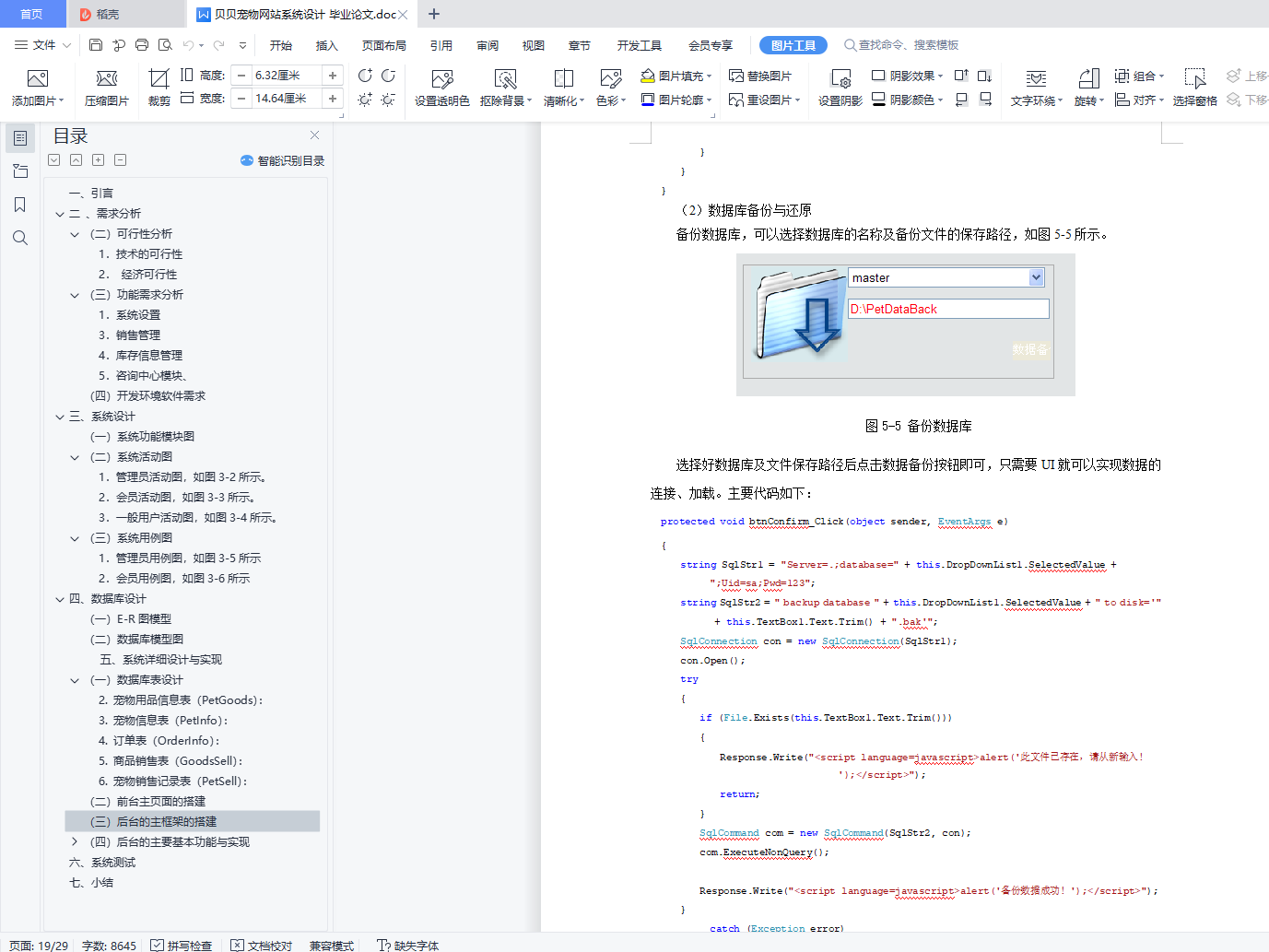1269x952 pixels.
Task: Switch to the 插入 ribbon tab
Action: (327, 45)
